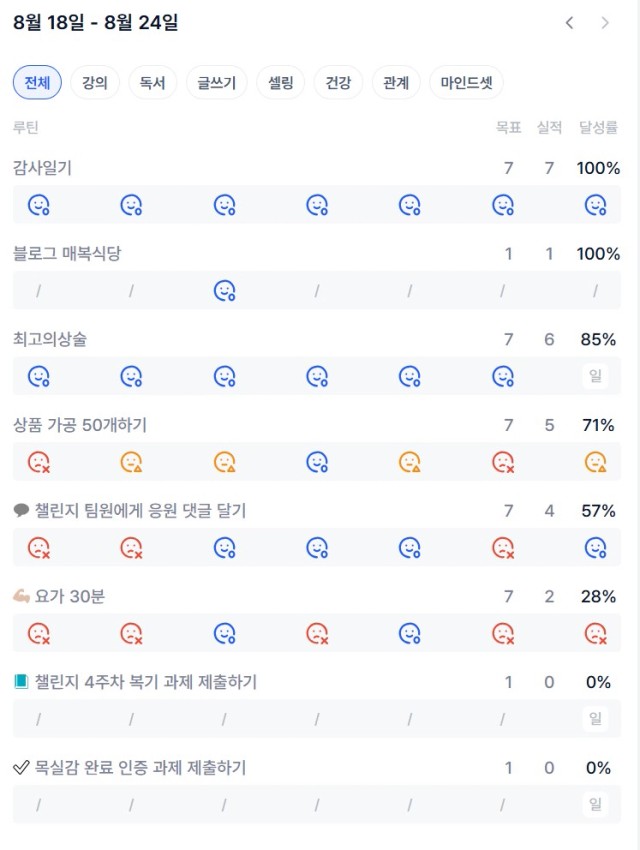This screenshot has height=850, width=640.
Task: Toggle 일 badge in 챌린지 4주차 복기 row
Action: point(596,718)
